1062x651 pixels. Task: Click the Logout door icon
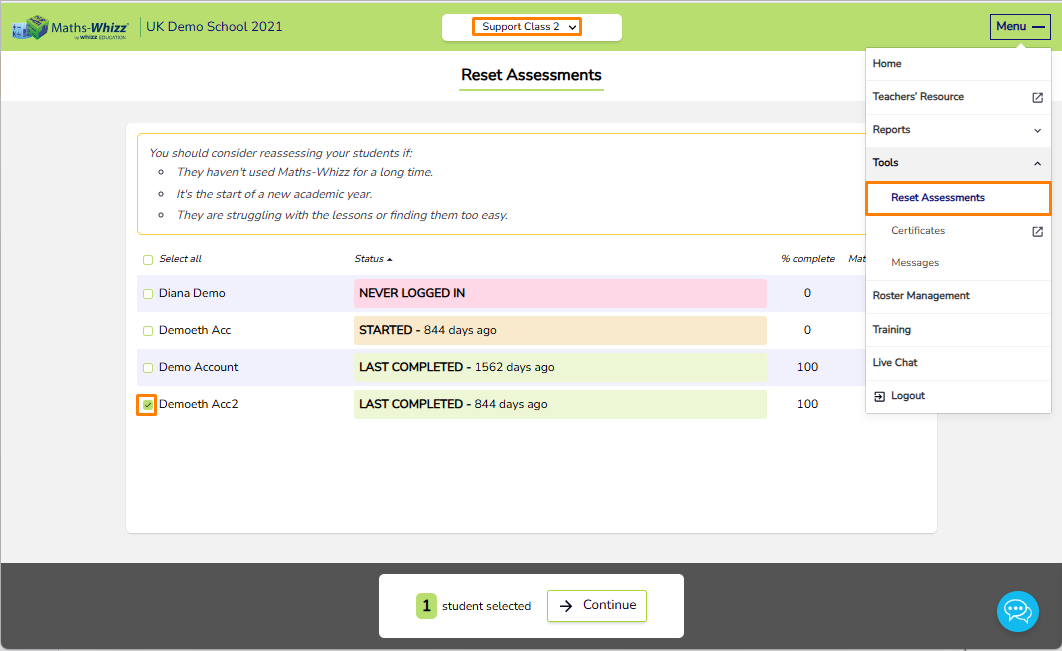click(x=879, y=396)
